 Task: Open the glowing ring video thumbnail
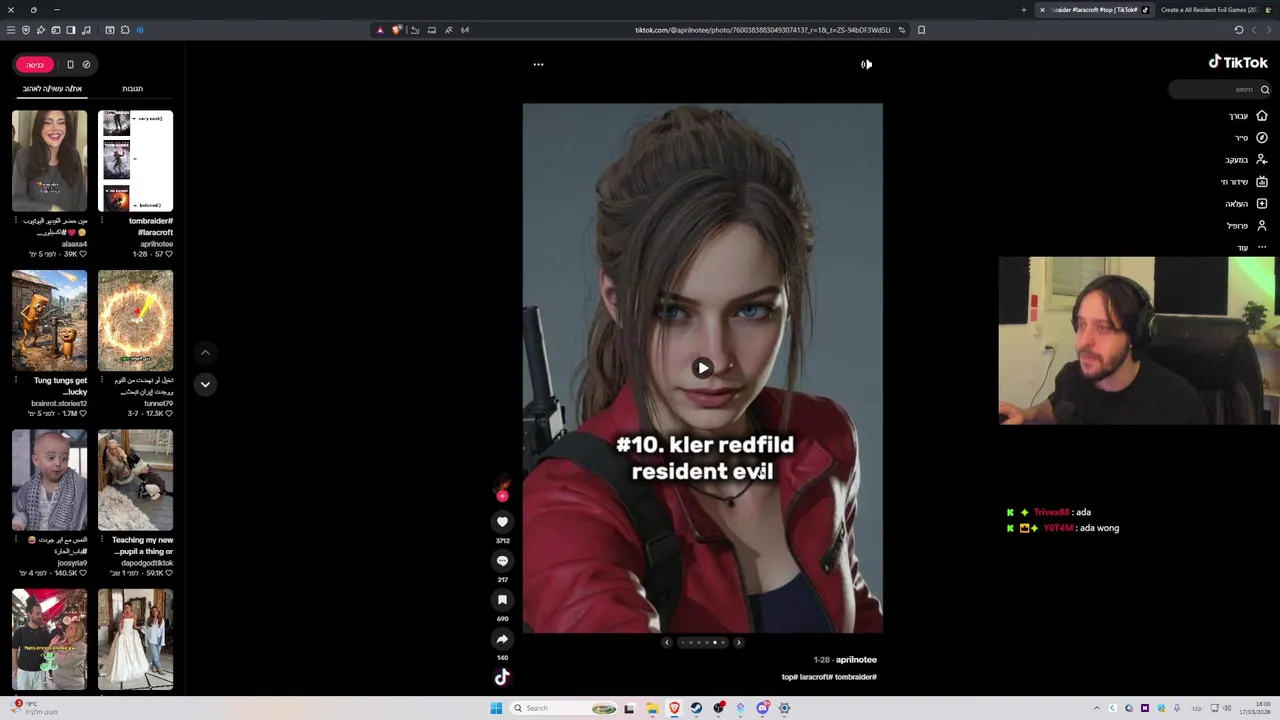coord(135,321)
